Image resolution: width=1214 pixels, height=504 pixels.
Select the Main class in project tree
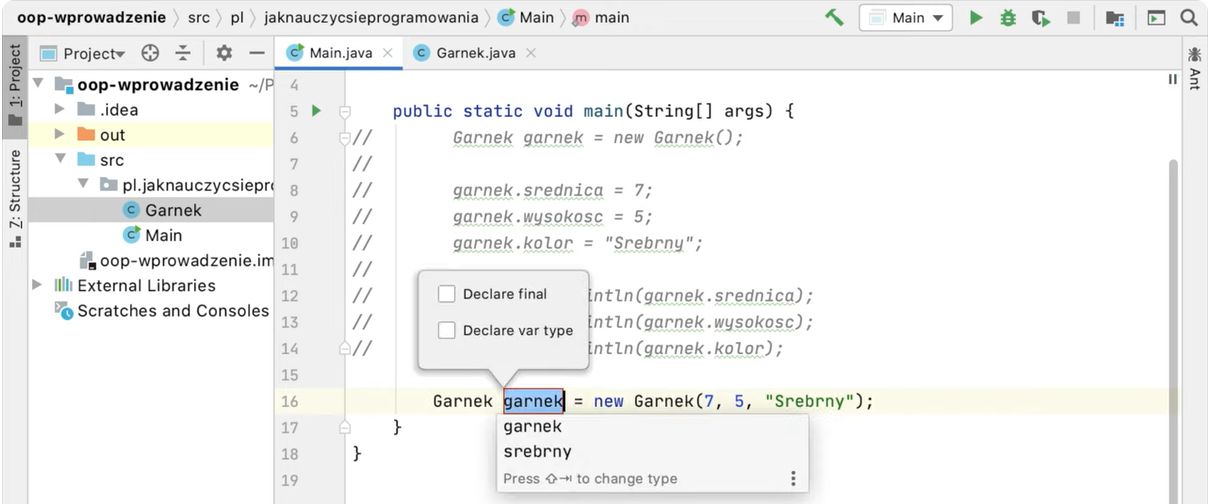click(163, 235)
